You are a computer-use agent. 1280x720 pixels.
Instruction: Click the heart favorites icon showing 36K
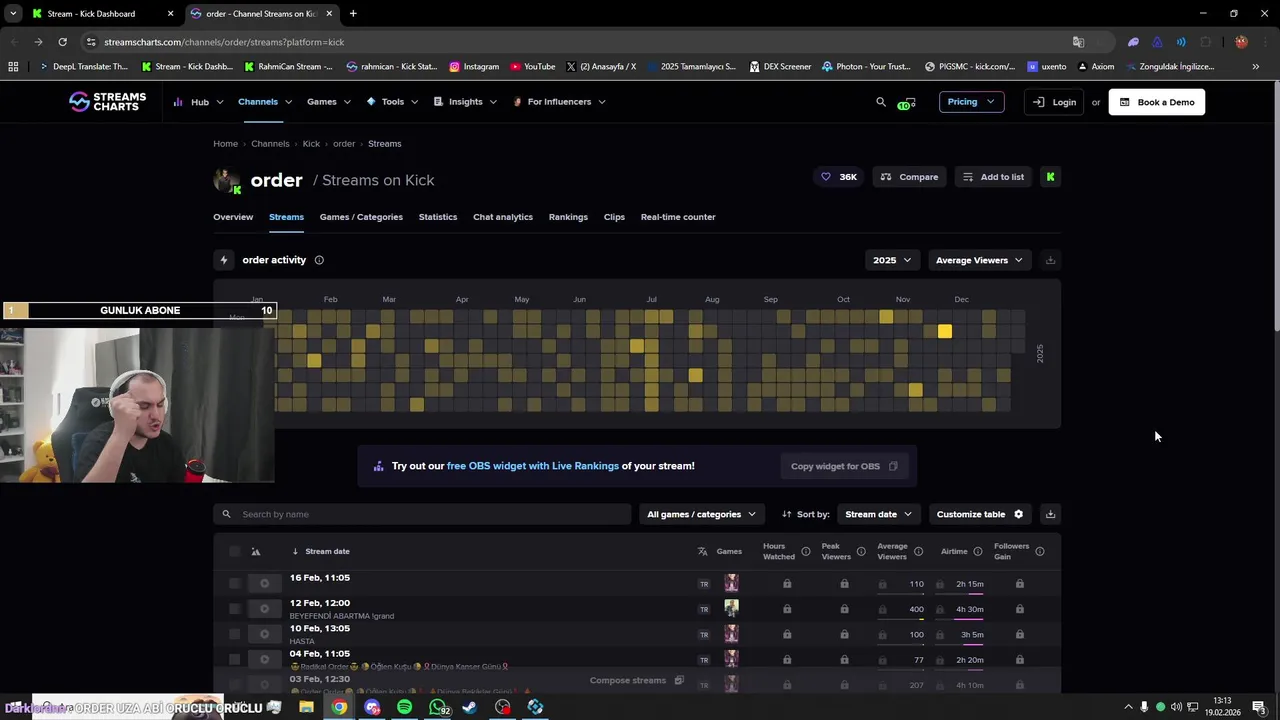(x=826, y=177)
